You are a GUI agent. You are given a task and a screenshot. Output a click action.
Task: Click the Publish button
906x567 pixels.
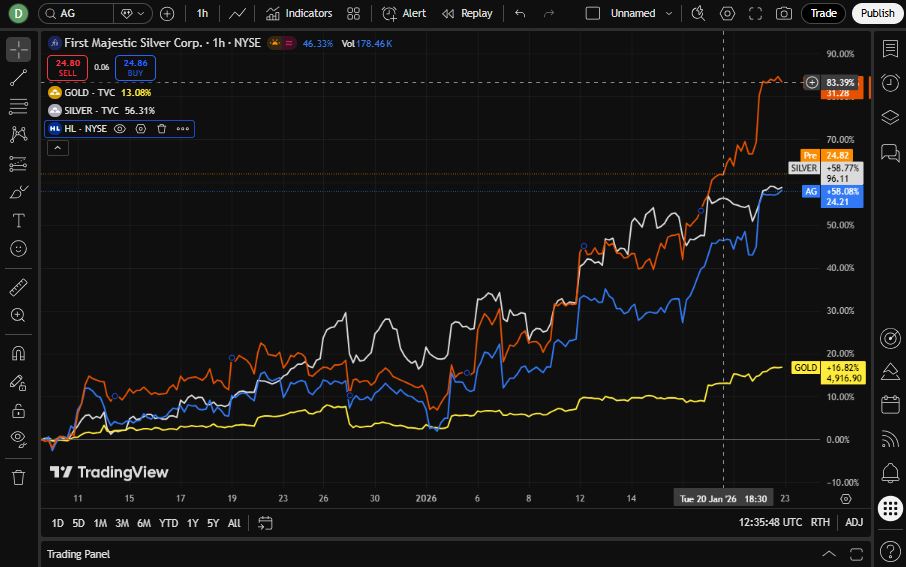[x=877, y=13]
